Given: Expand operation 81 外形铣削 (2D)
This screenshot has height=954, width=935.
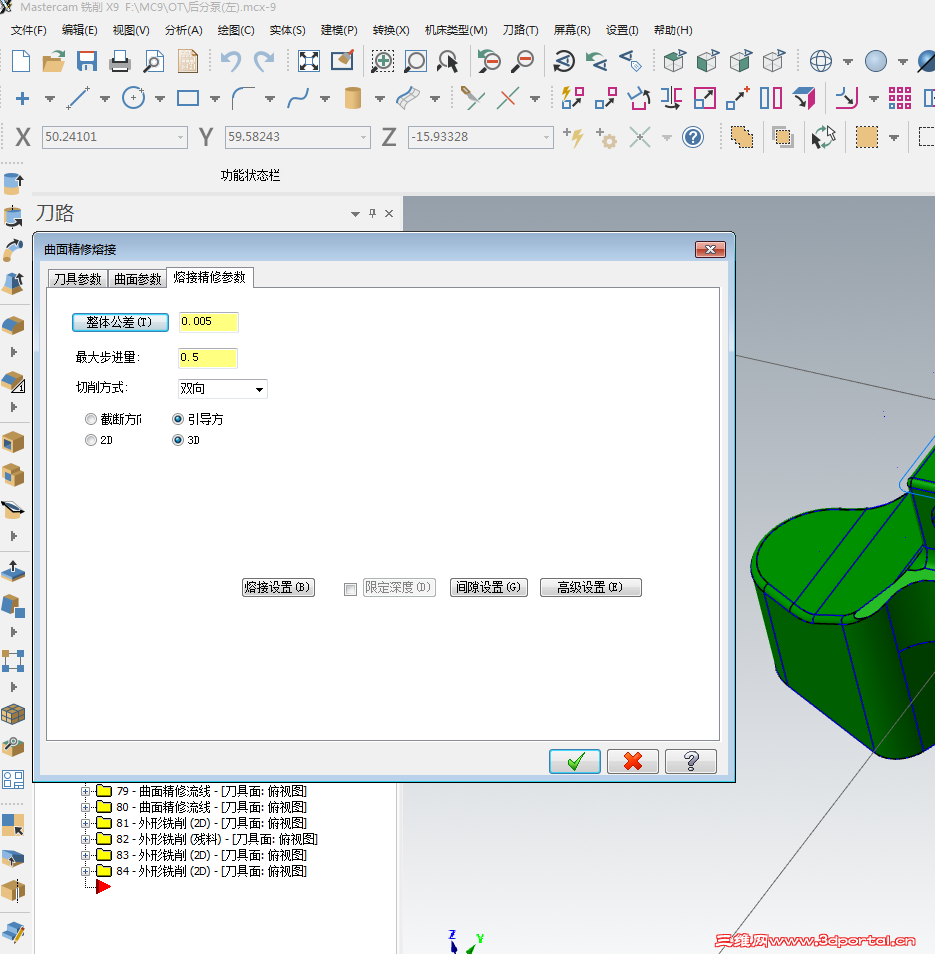Looking at the screenshot, I should tap(85, 823).
